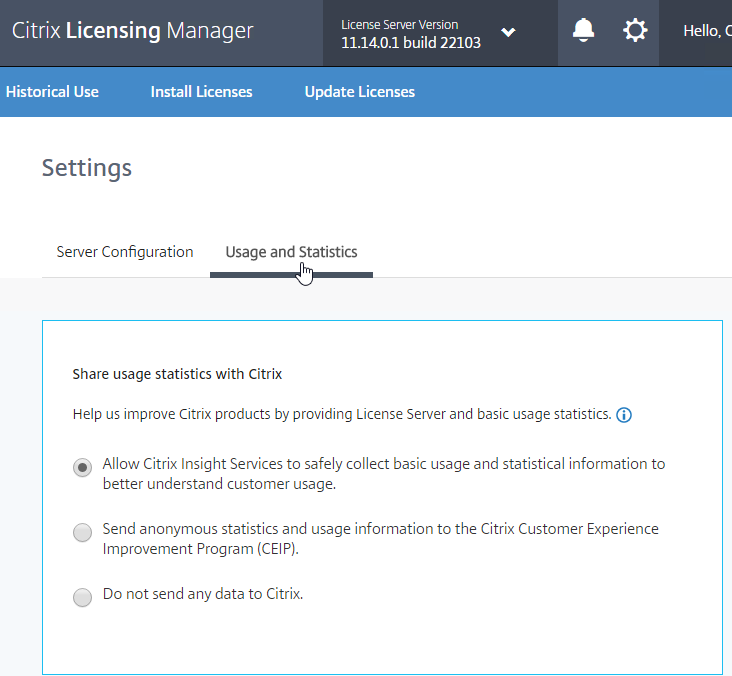Select Allow Citrix Insight Services radio option
This screenshot has height=676, width=732.
pyautogui.click(x=82, y=467)
